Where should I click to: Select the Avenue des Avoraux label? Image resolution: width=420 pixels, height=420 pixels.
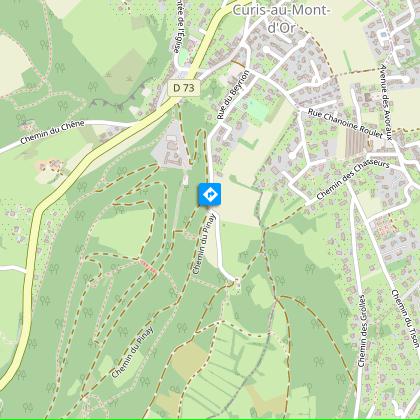385,102
